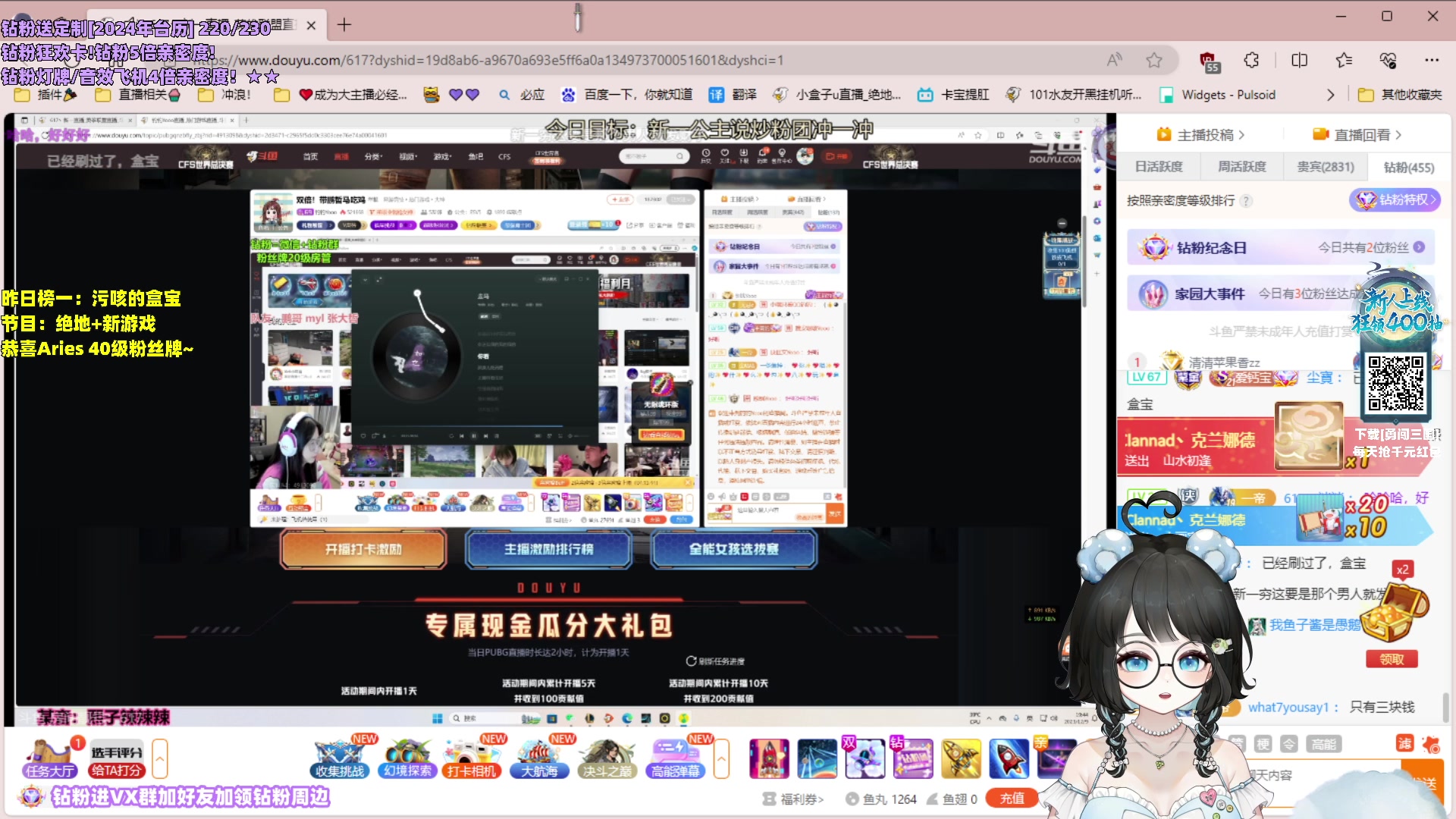1456x819 pixels.
Task: Open the 决斗之巅 icon
Action: coord(607,757)
